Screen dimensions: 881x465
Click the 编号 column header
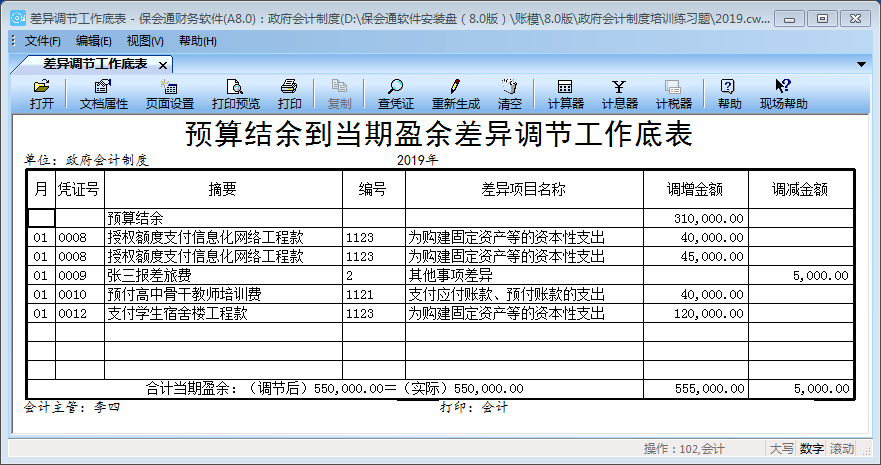click(374, 189)
